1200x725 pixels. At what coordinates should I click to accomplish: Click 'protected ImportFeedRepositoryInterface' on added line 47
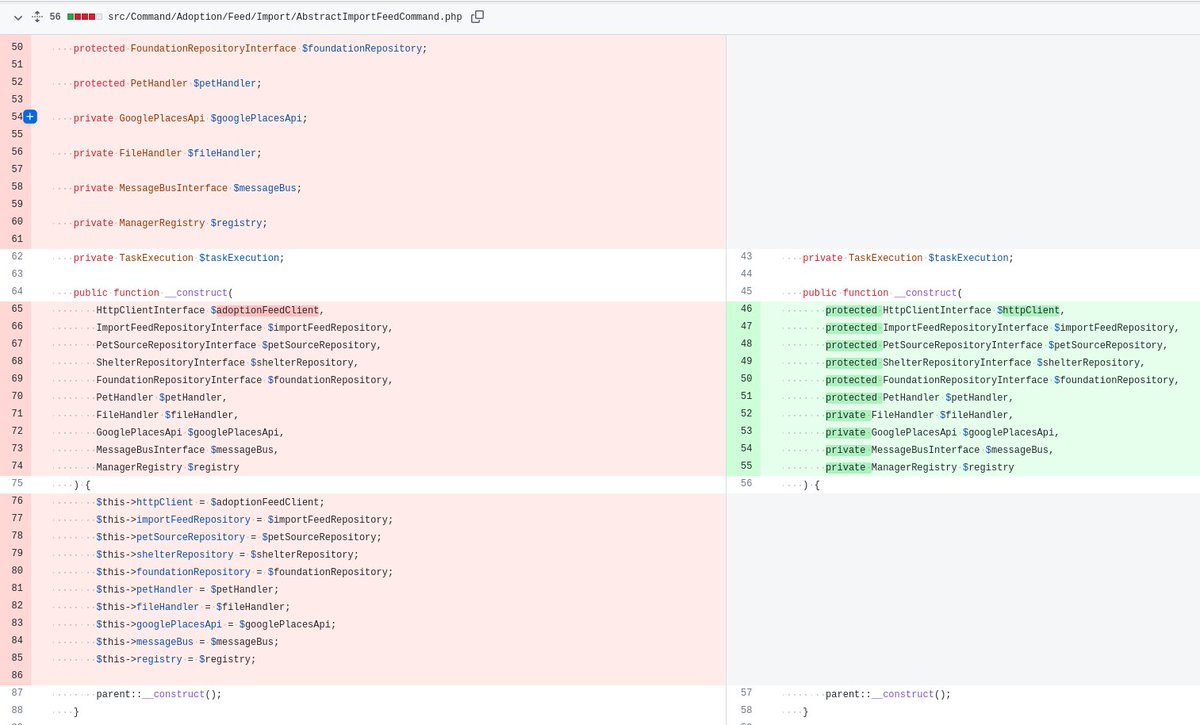tap(936, 328)
